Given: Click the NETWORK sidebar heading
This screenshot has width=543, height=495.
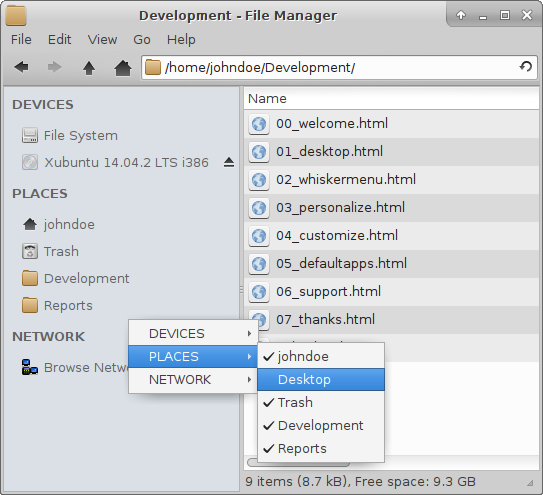Looking at the screenshot, I should coord(48,337).
